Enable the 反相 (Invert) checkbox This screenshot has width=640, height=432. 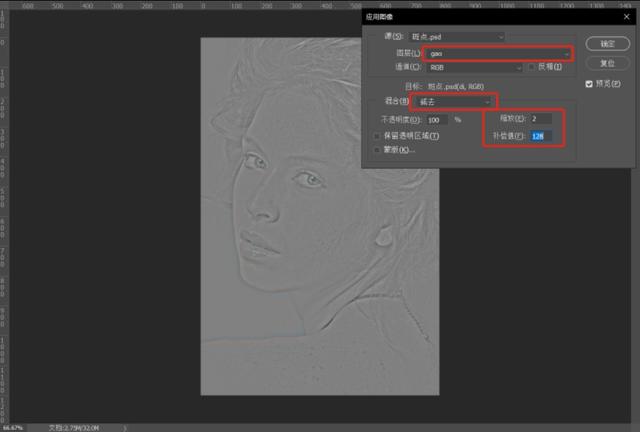tap(533, 67)
